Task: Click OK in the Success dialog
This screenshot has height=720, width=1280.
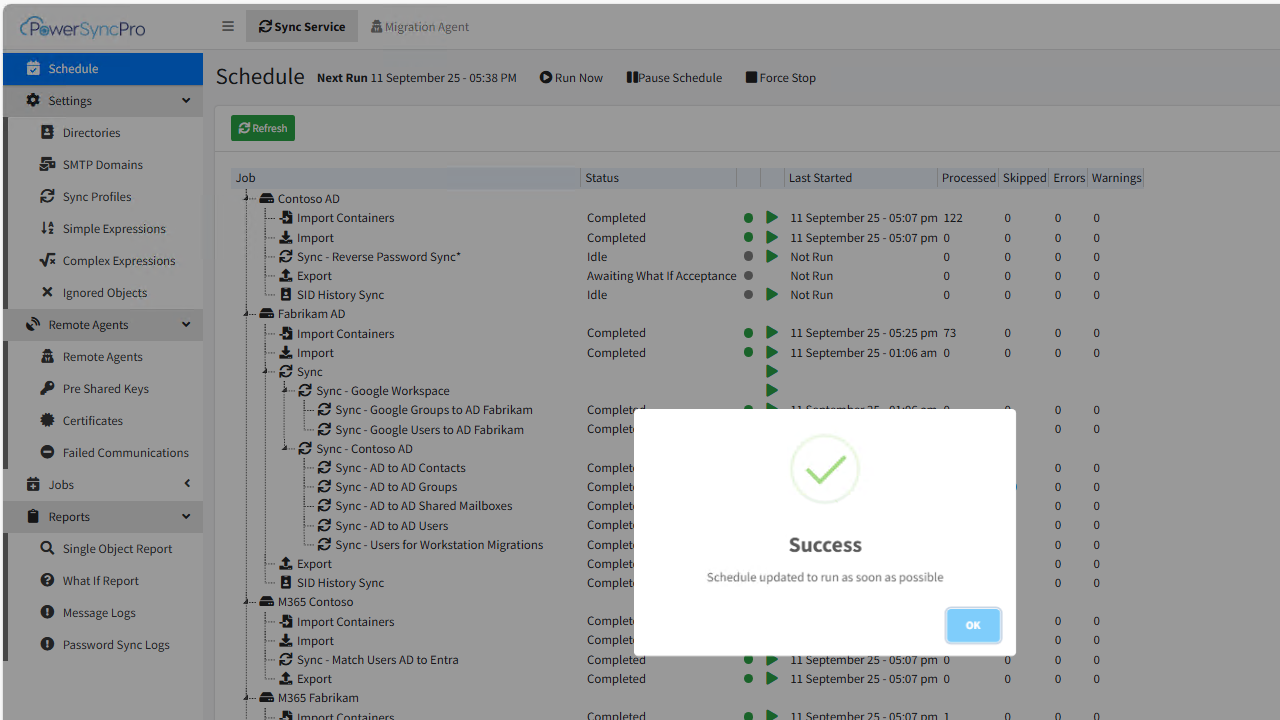Action: [973, 625]
